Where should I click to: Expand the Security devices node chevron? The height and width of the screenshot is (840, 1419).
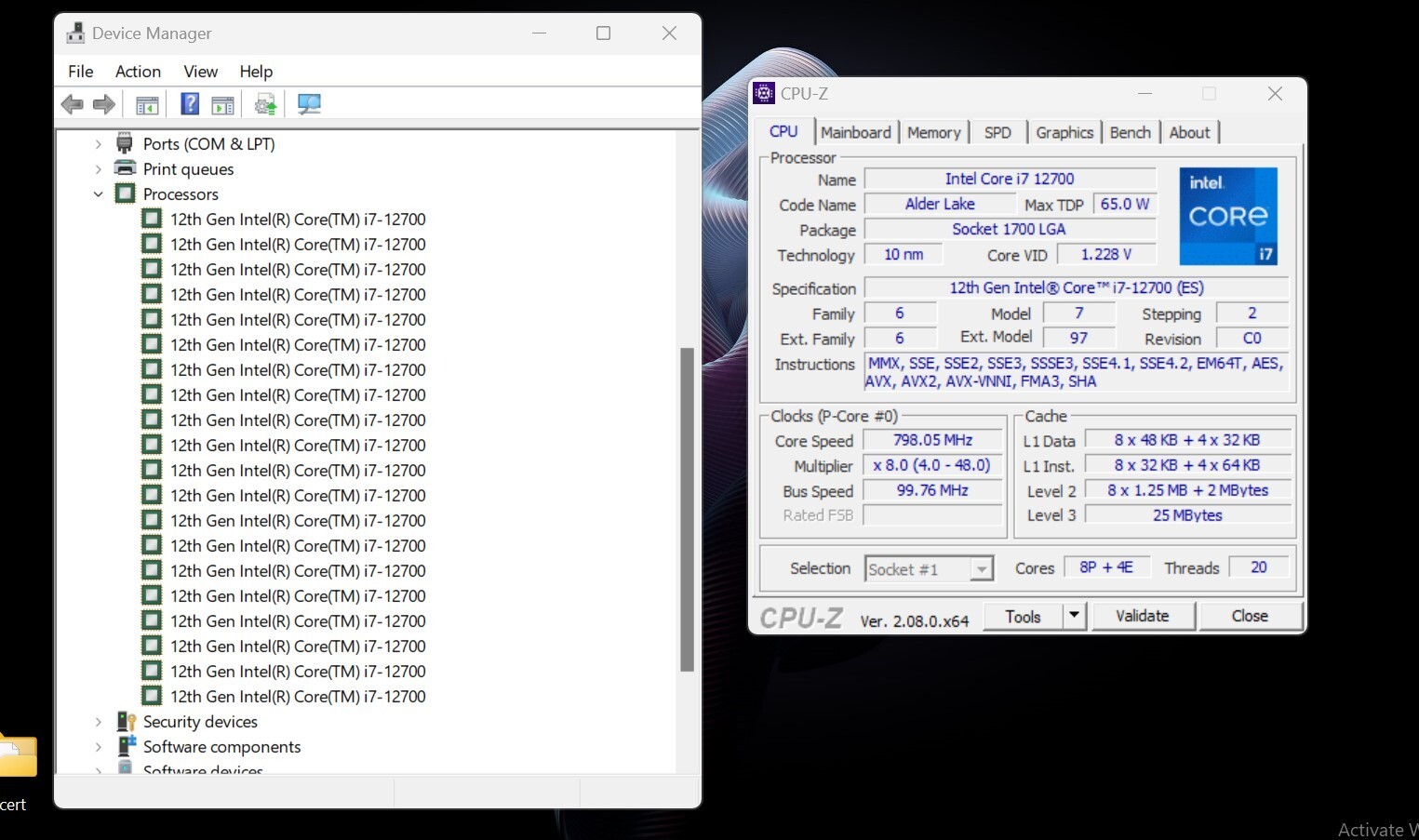[x=99, y=722]
